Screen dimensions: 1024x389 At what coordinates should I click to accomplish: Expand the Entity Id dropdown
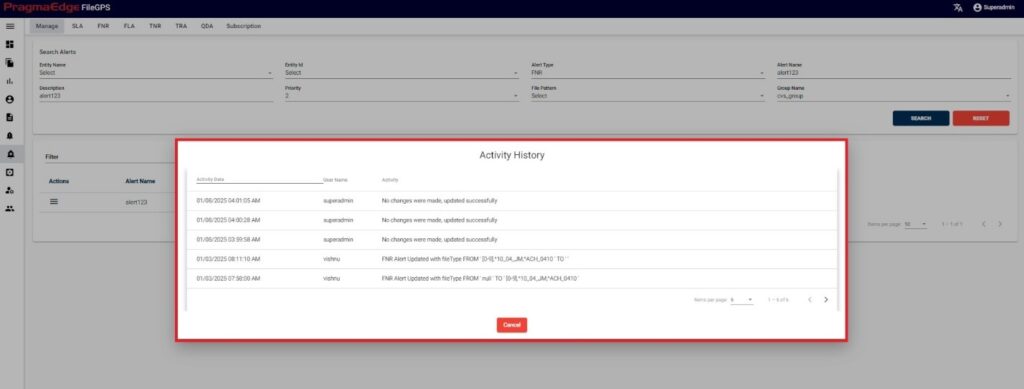(x=402, y=73)
